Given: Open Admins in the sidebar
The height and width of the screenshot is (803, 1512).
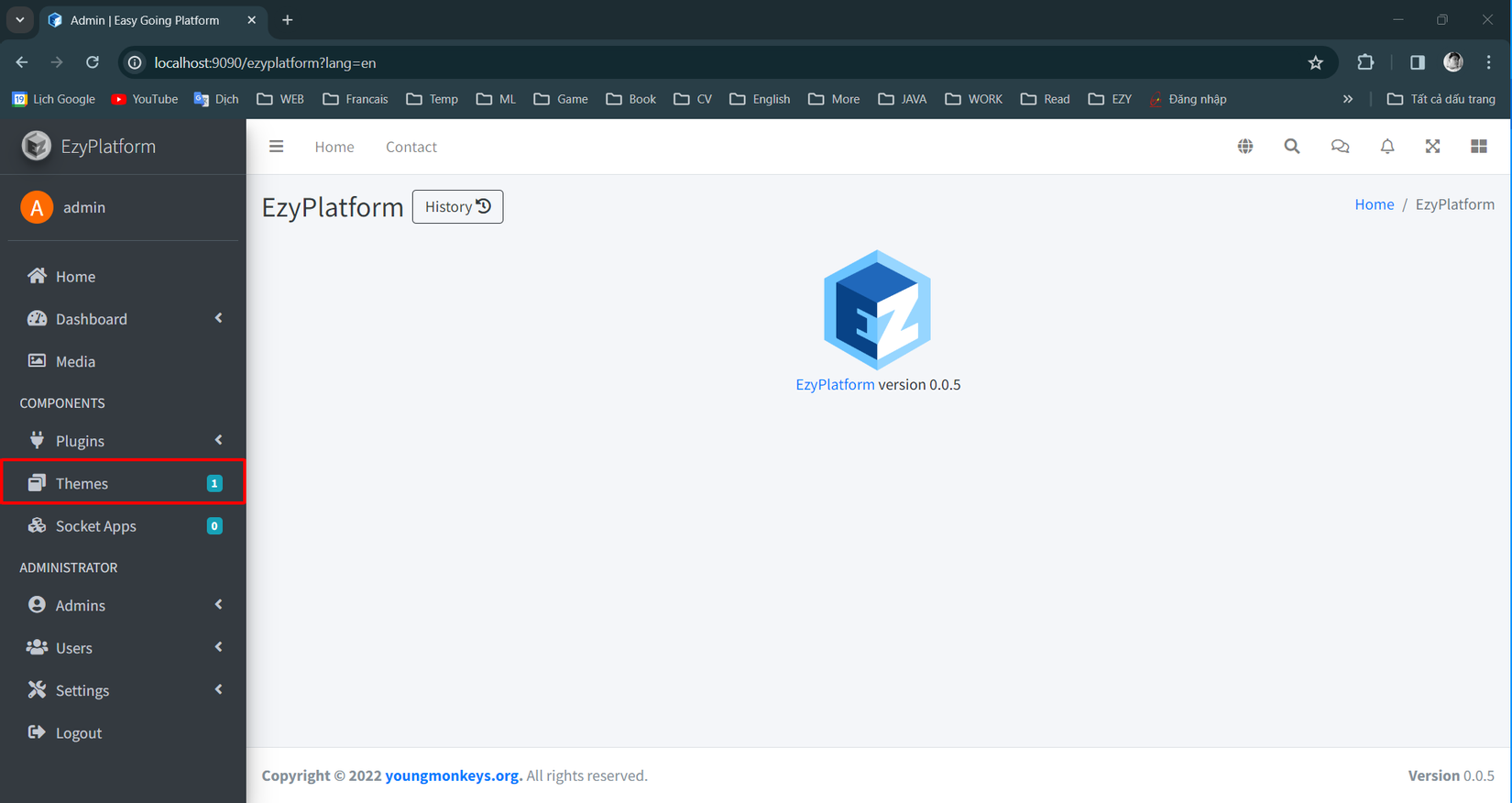Looking at the screenshot, I should pos(123,605).
